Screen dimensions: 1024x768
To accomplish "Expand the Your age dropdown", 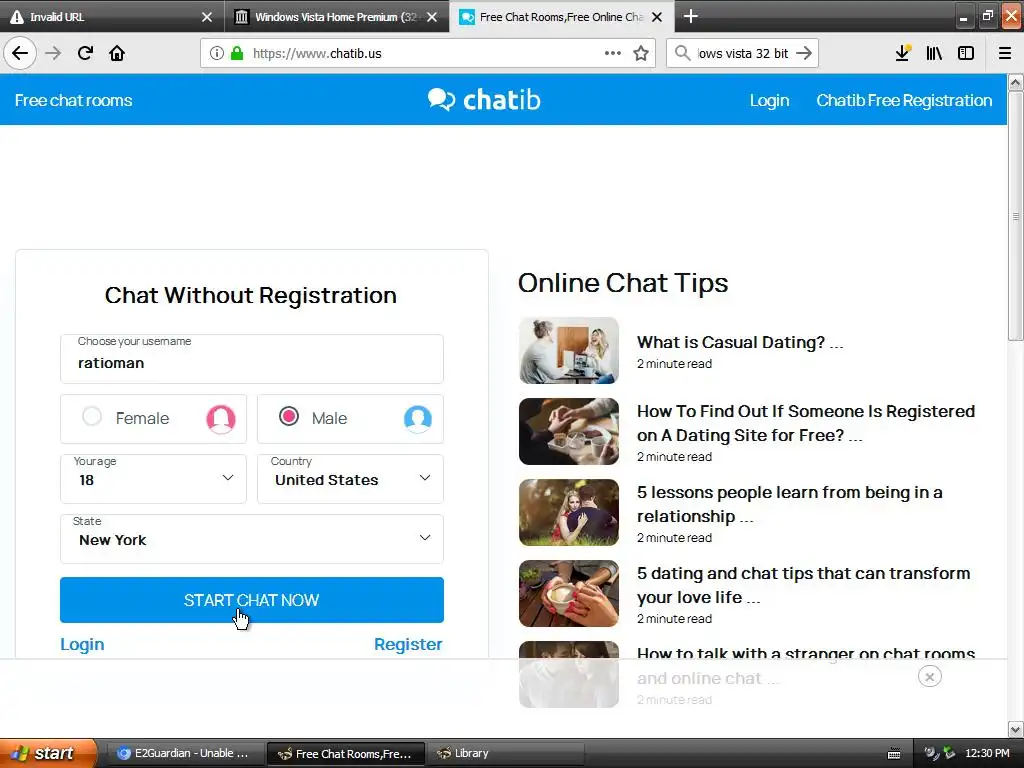I will pos(153,479).
